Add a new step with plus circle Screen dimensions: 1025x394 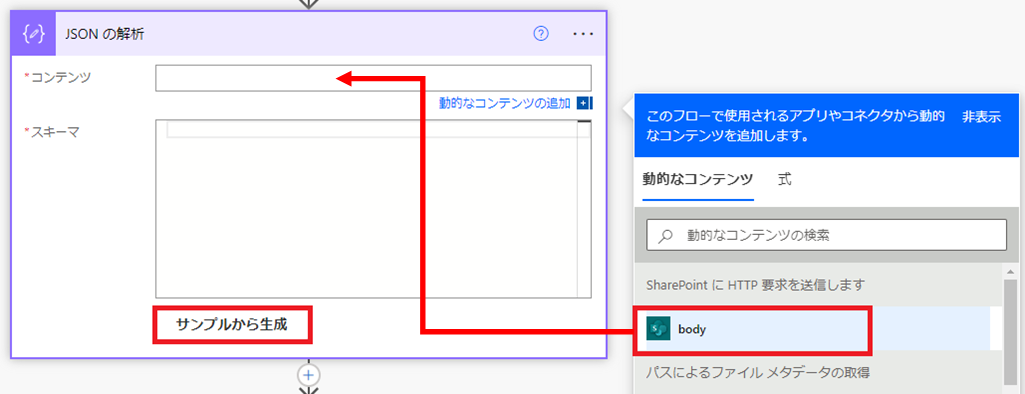(x=309, y=375)
